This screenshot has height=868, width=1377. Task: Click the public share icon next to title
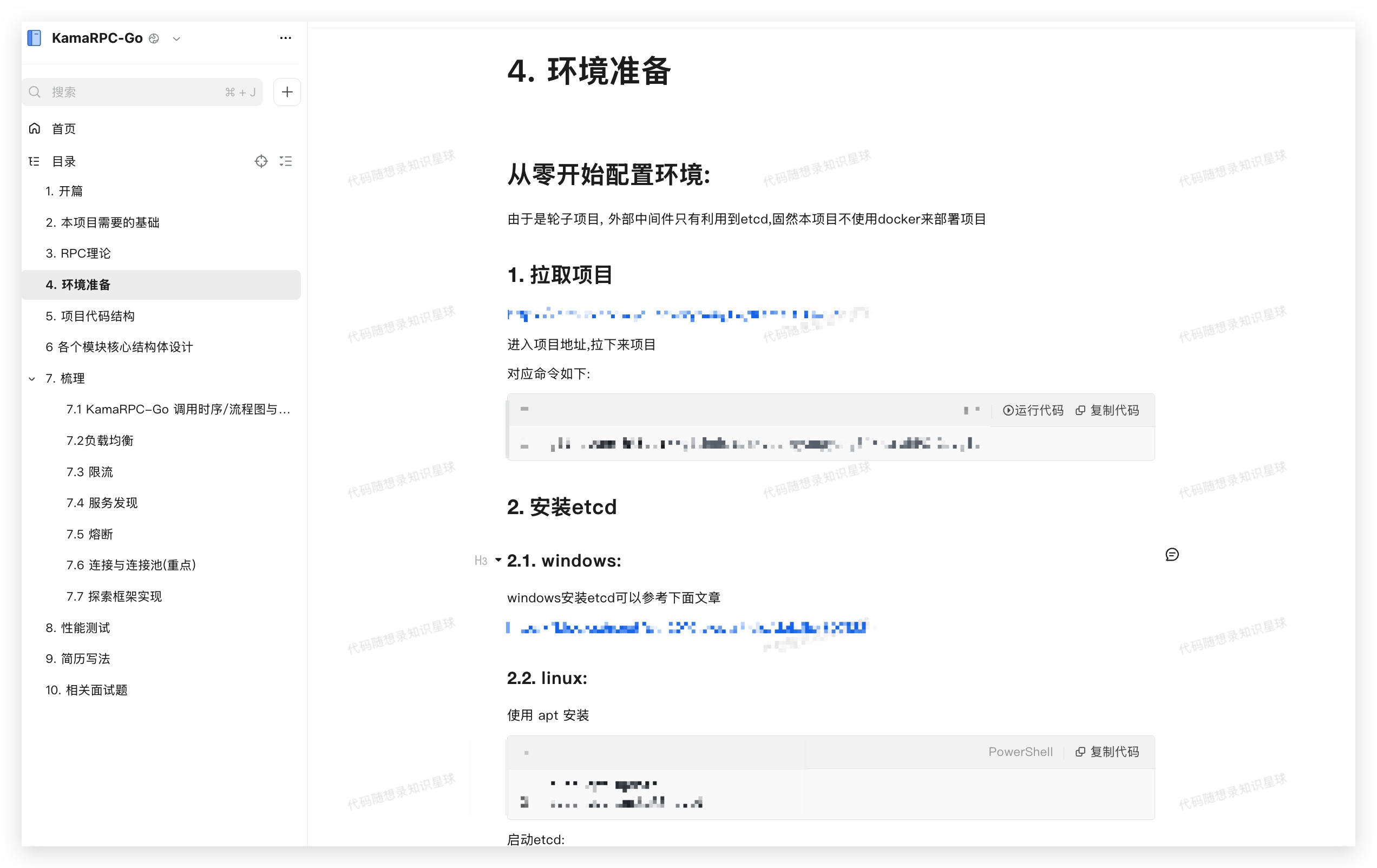154,39
